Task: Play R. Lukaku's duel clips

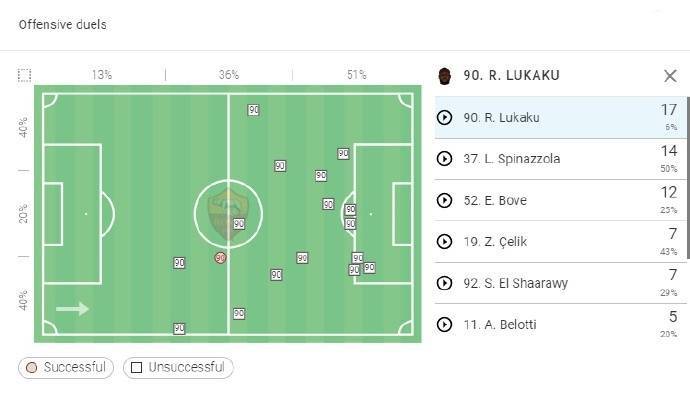Action: tap(445, 117)
